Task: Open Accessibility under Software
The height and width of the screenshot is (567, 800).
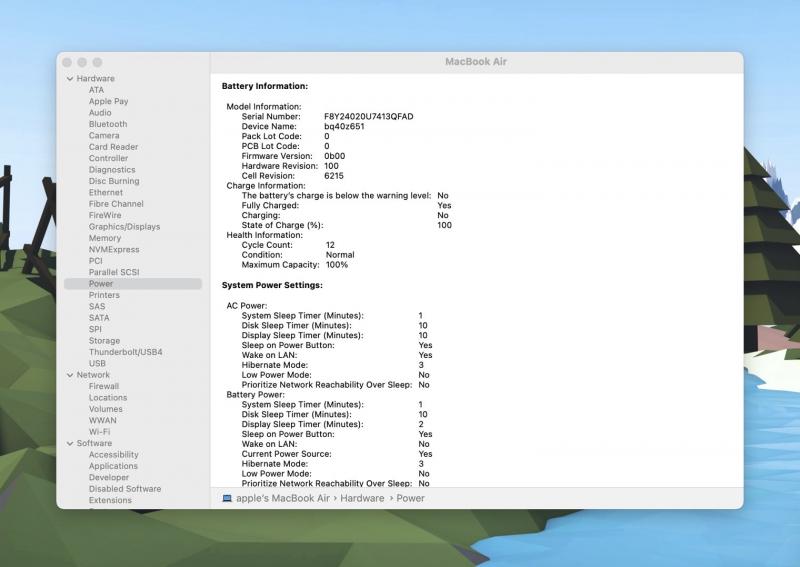Action: pos(113,455)
